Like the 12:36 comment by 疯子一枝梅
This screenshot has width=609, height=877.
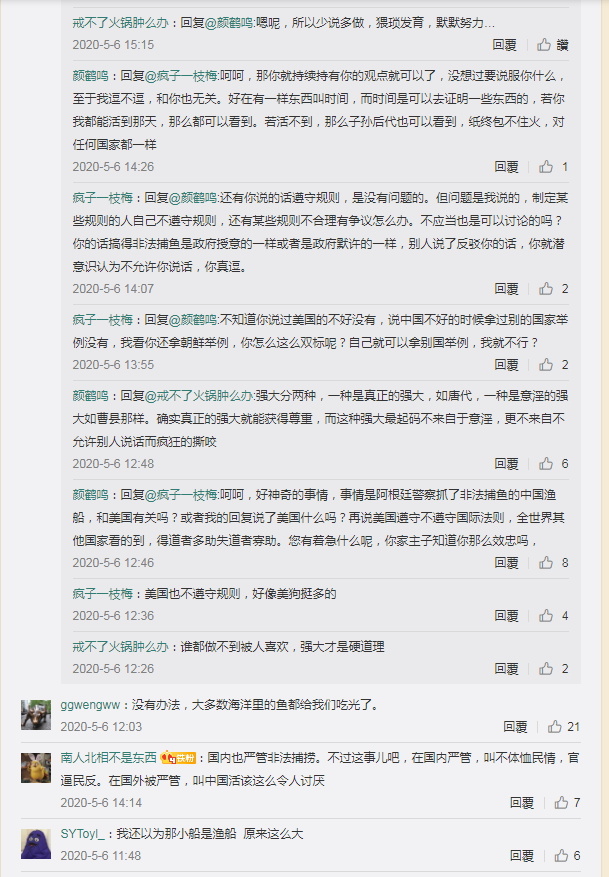point(546,616)
